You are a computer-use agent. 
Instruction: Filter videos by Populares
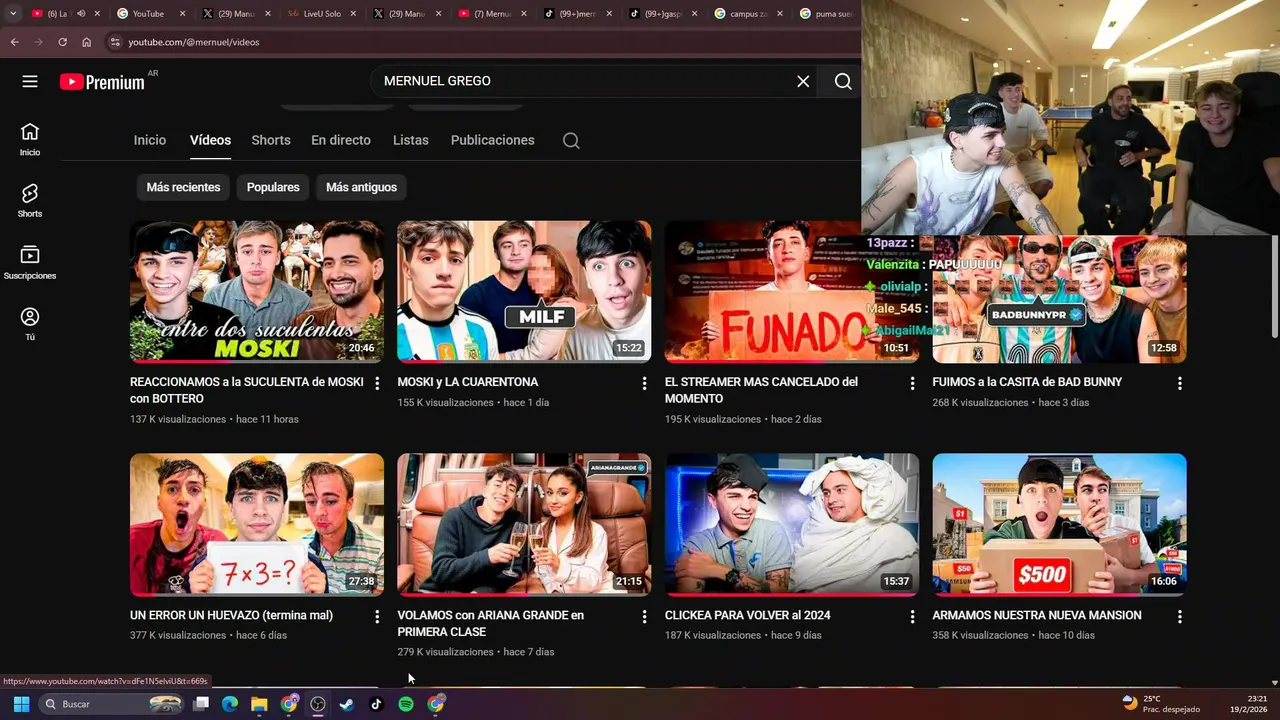point(273,187)
